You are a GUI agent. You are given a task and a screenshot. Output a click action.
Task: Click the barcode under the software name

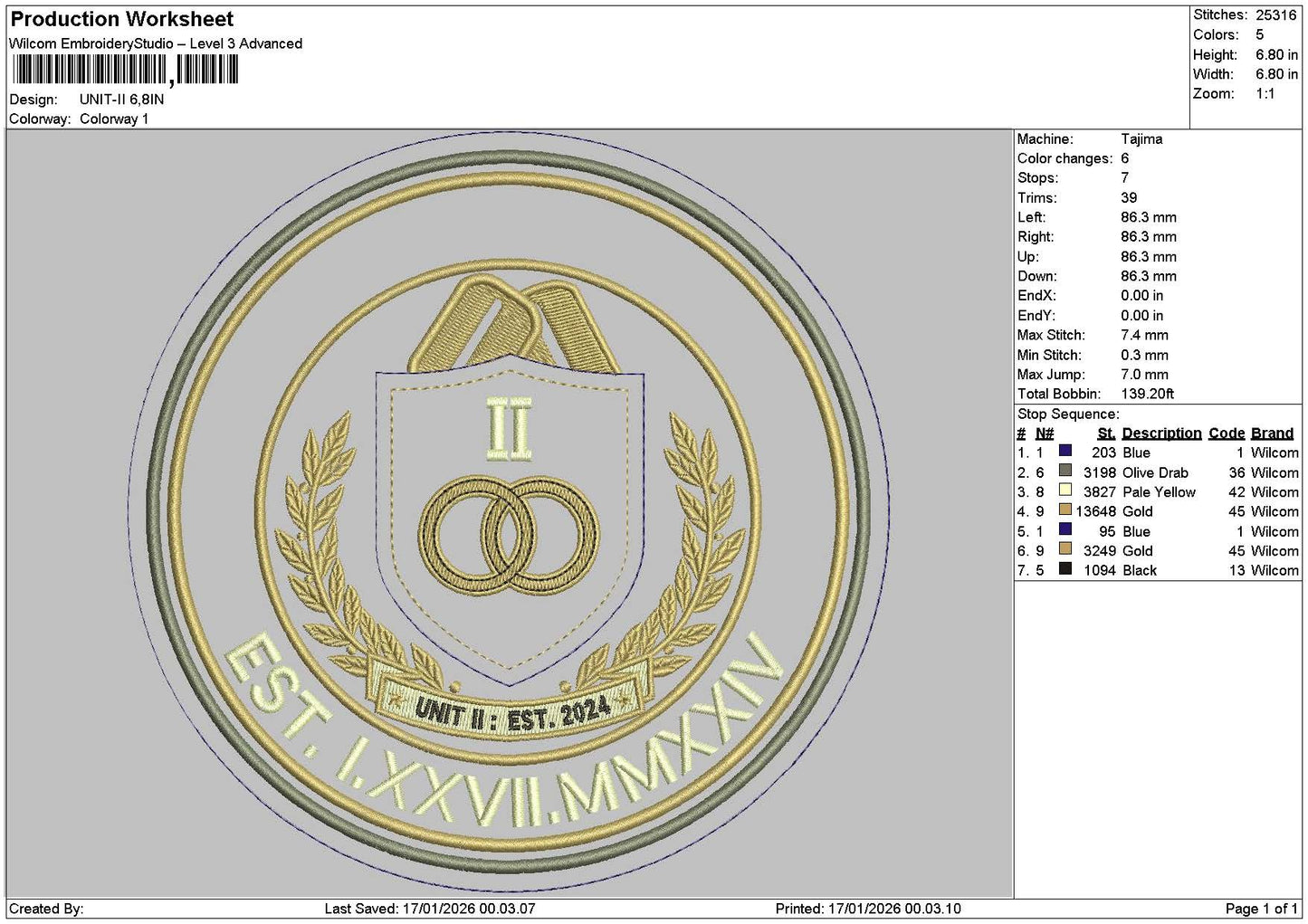click(126, 70)
